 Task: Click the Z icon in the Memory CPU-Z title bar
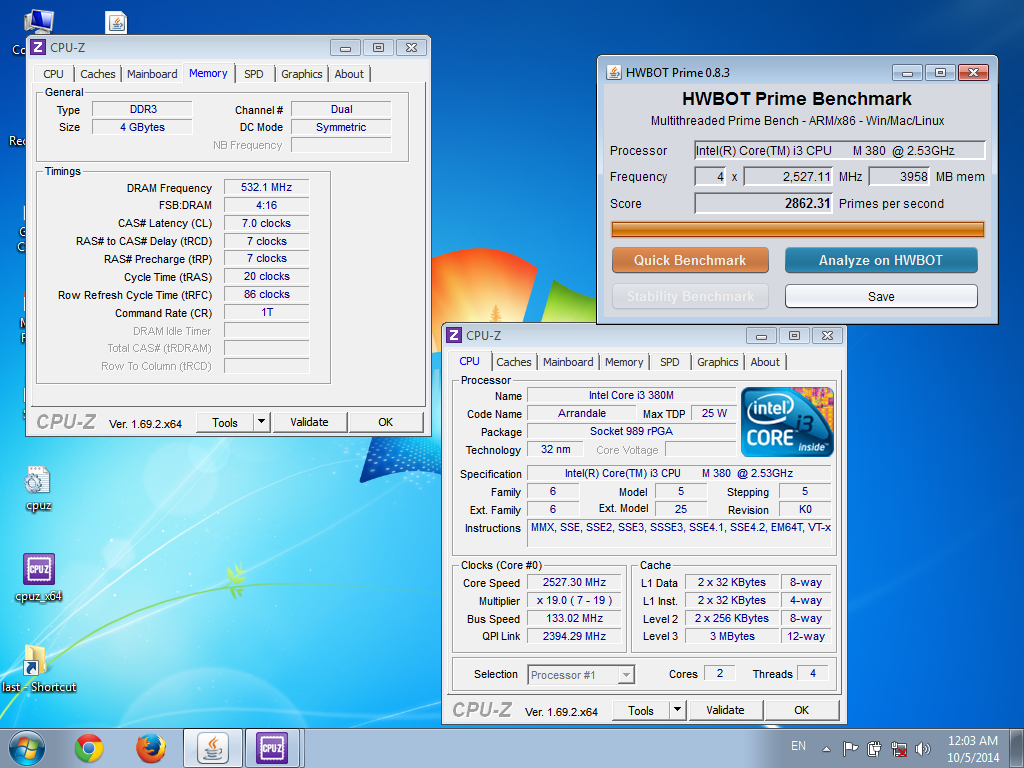(38, 47)
